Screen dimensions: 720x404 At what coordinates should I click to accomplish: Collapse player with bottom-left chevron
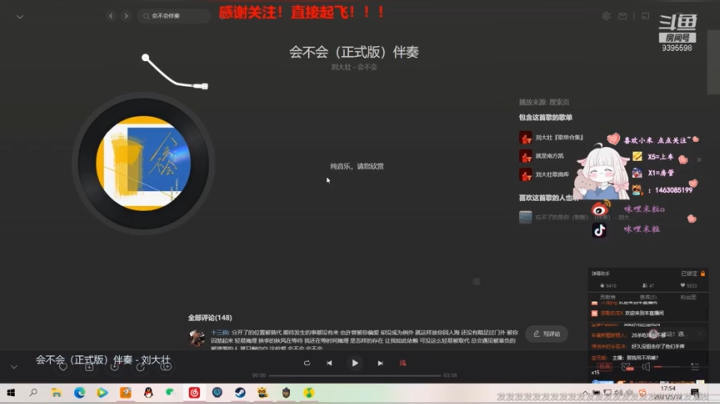click(x=14, y=367)
